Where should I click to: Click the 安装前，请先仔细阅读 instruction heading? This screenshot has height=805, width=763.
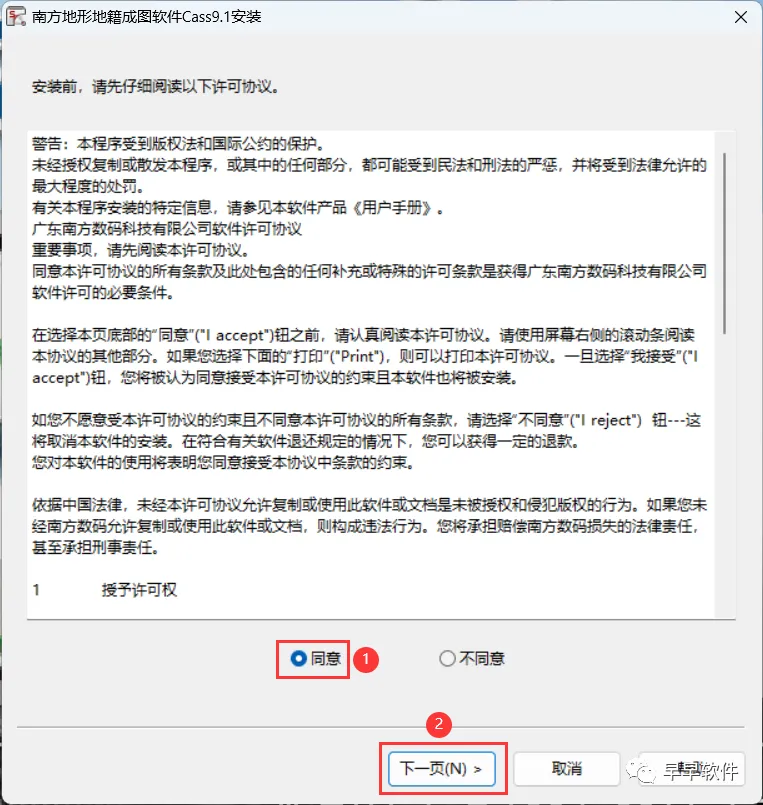pyautogui.click(x=156, y=87)
